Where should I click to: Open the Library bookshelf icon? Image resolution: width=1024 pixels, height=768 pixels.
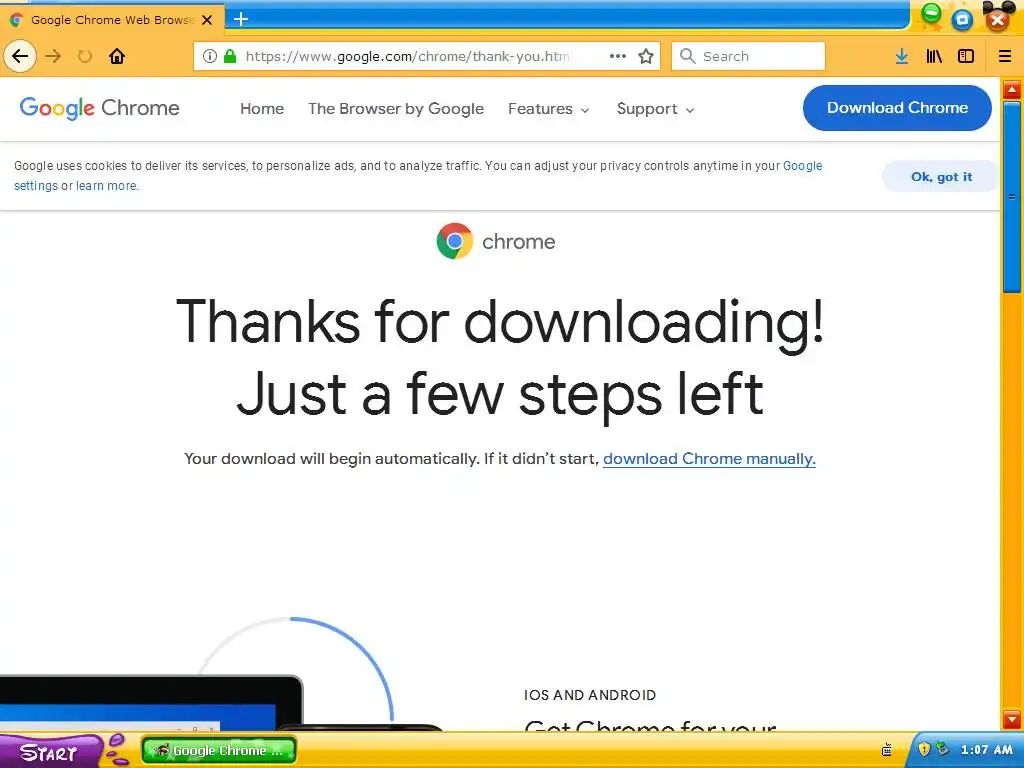pos(934,56)
